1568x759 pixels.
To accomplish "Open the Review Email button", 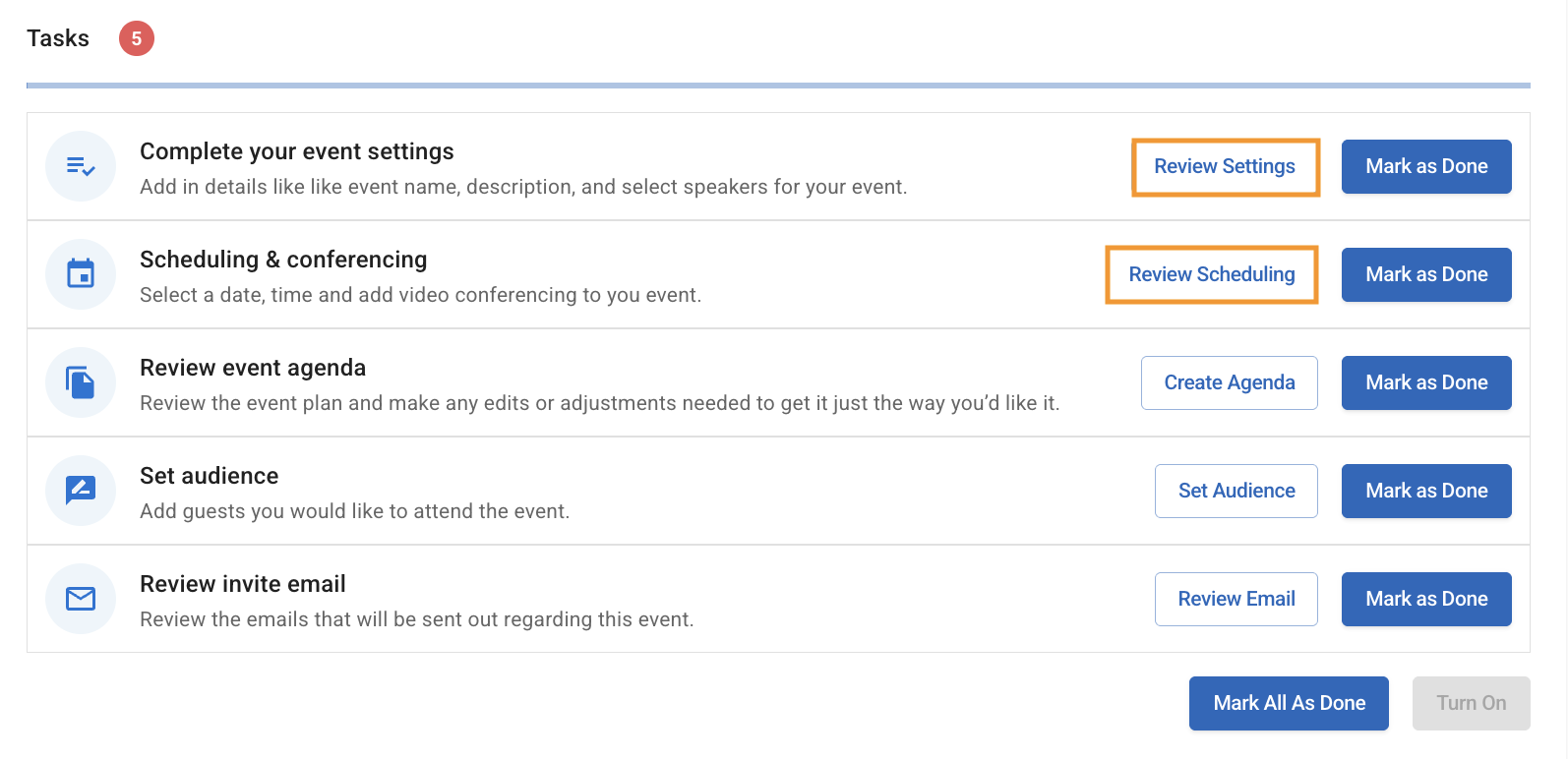I will click(1236, 599).
